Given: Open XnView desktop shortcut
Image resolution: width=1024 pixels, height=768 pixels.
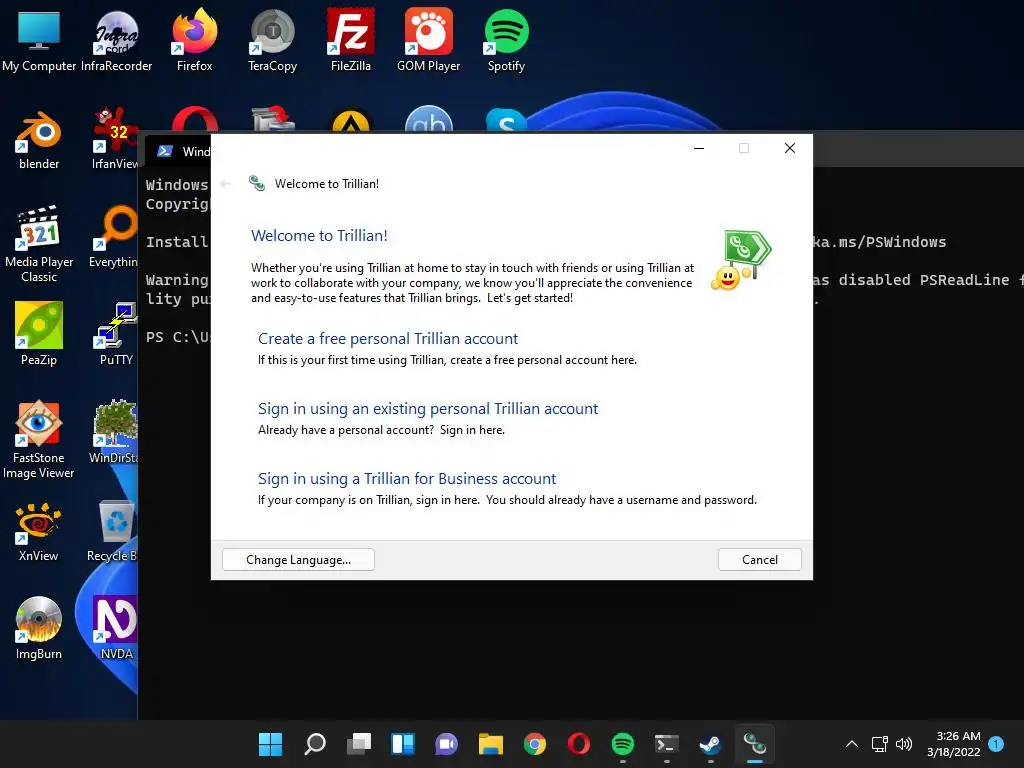Looking at the screenshot, I should pyautogui.click(x=39, y=532).
